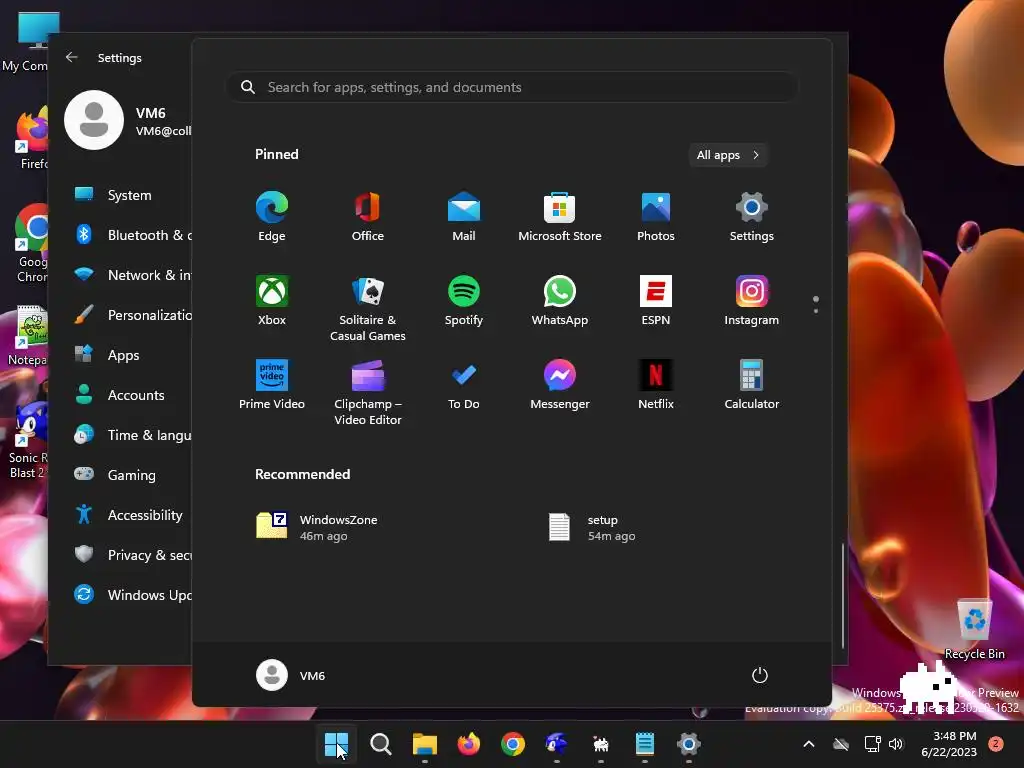Select System in Settings sidebar
This screenshot has width=1024, height=768.
point(130,195)
